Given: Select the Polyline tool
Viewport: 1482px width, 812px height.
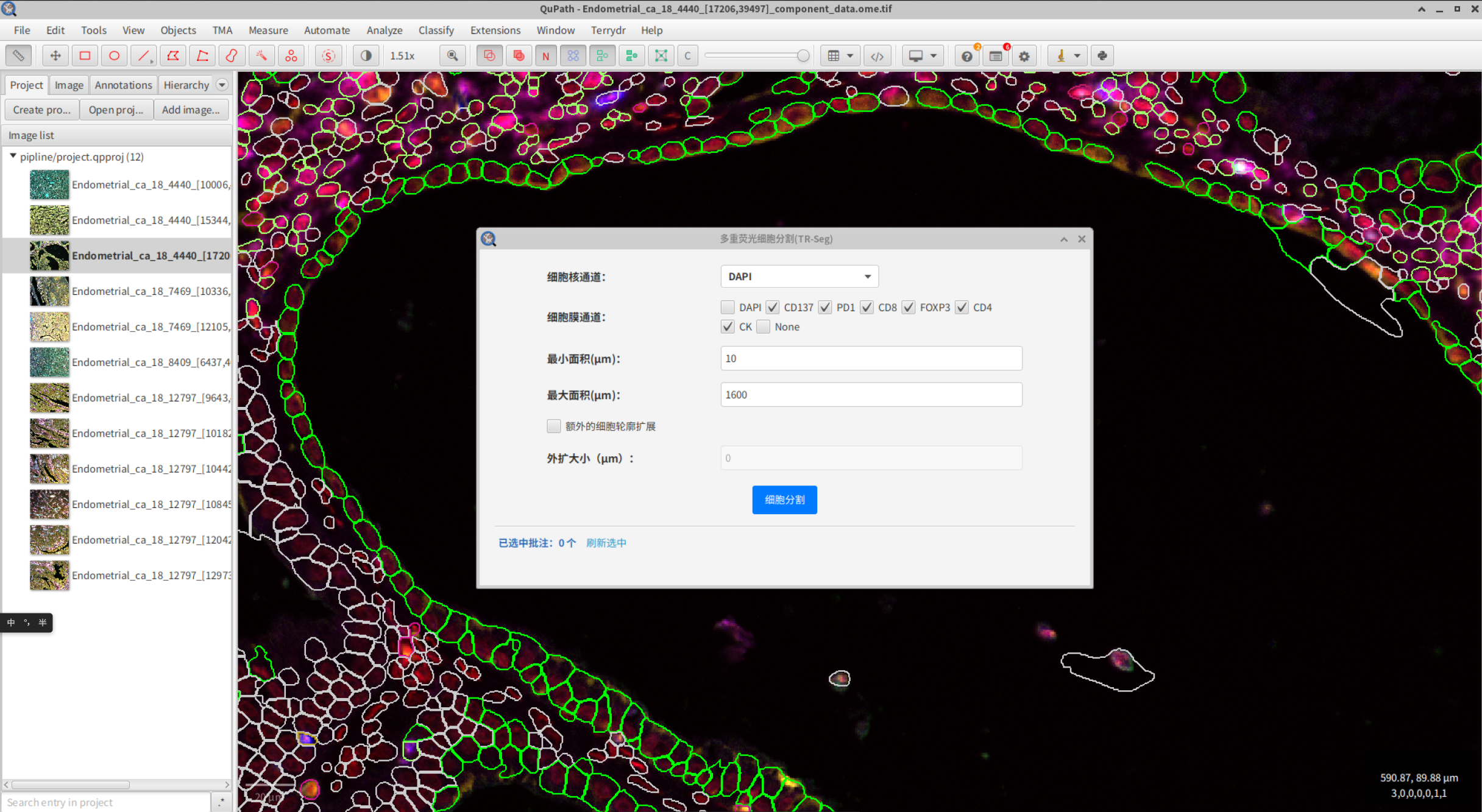Looking at the screenshot, I should tap(202, 56).
